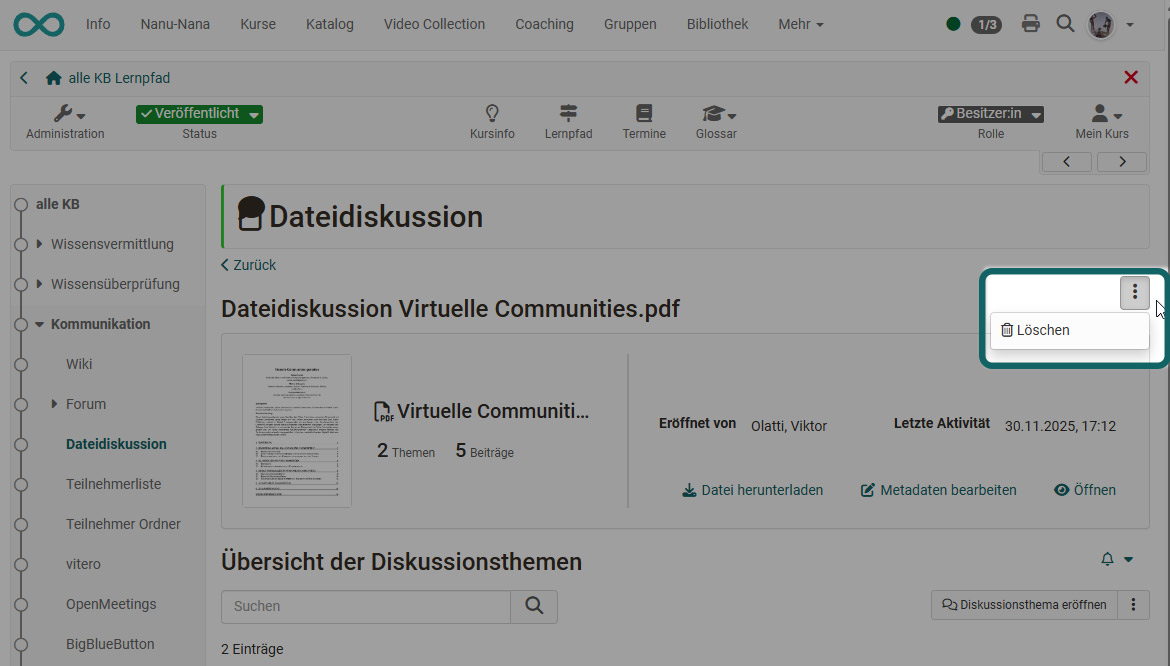Click the 1/3 progress indicator
This screenshot has height=666, width=1170.
(986, 24)
